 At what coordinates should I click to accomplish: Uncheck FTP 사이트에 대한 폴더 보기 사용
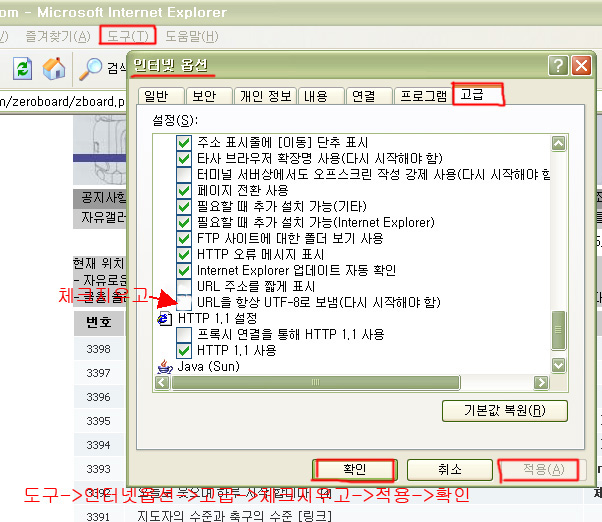coord(184,239)
